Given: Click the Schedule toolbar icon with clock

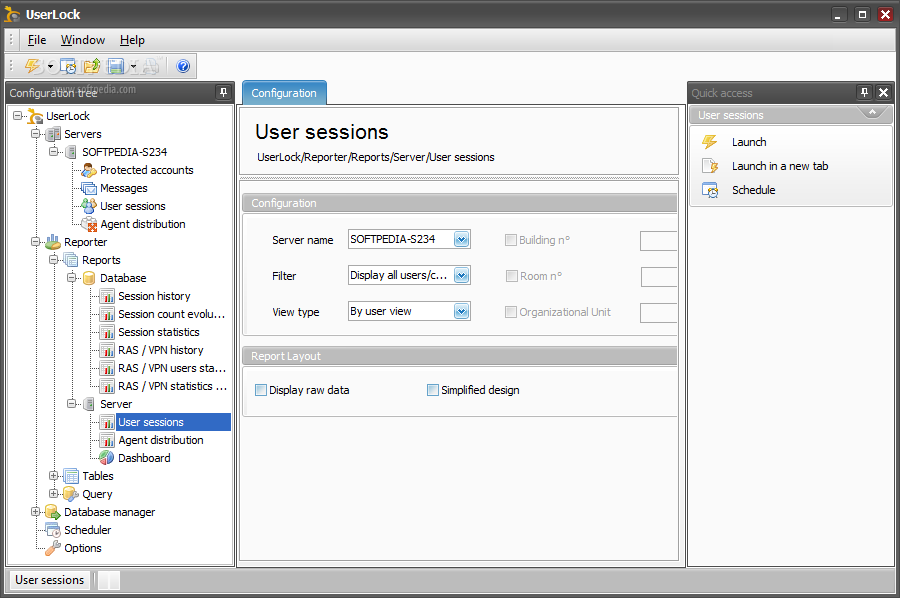Looking at the screenshot, I should [68, 67].
